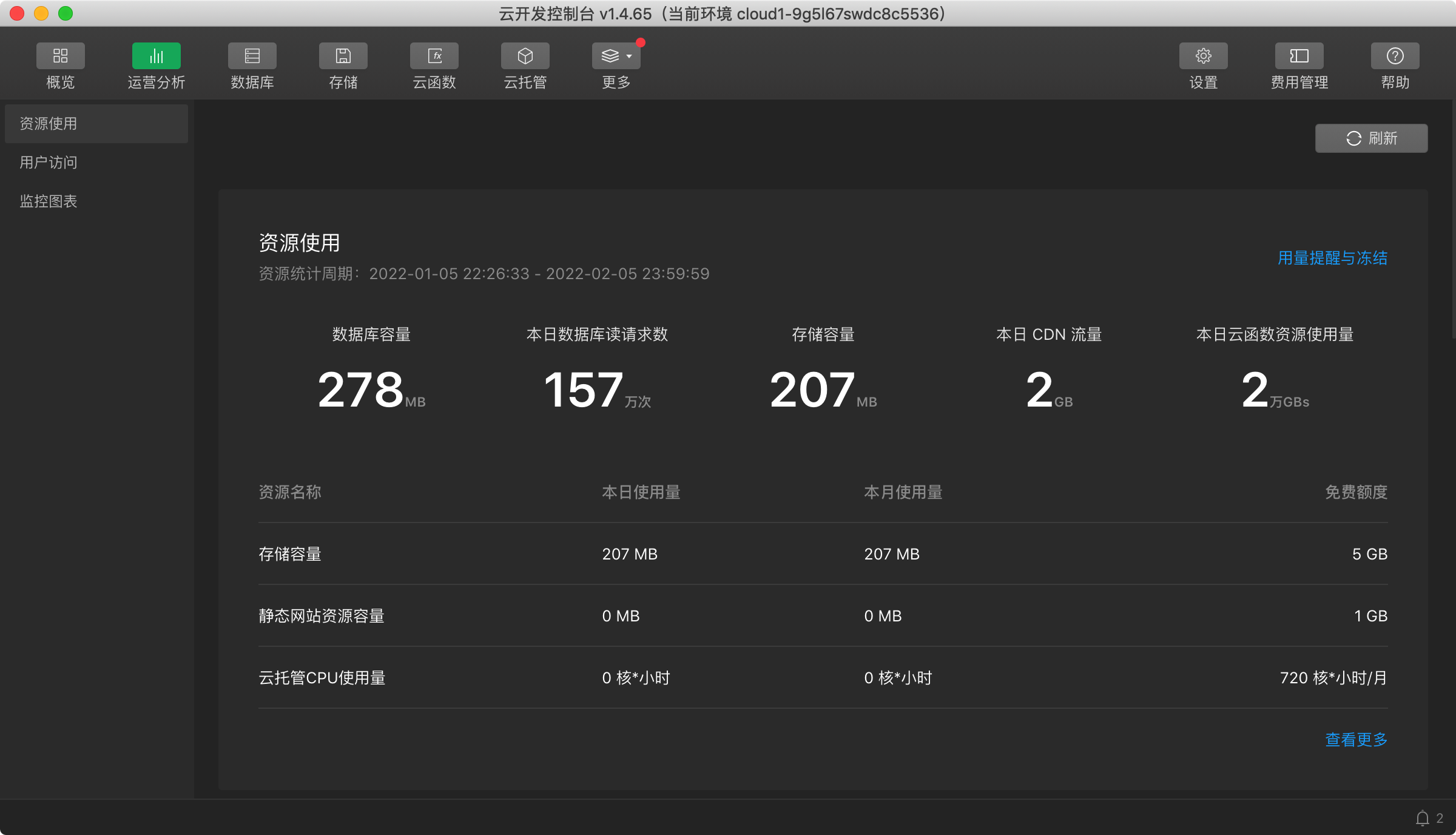This screenshot has width=1456, height=835.
Task: Open the 数据库 database icon
Action: tap(252, 56)
